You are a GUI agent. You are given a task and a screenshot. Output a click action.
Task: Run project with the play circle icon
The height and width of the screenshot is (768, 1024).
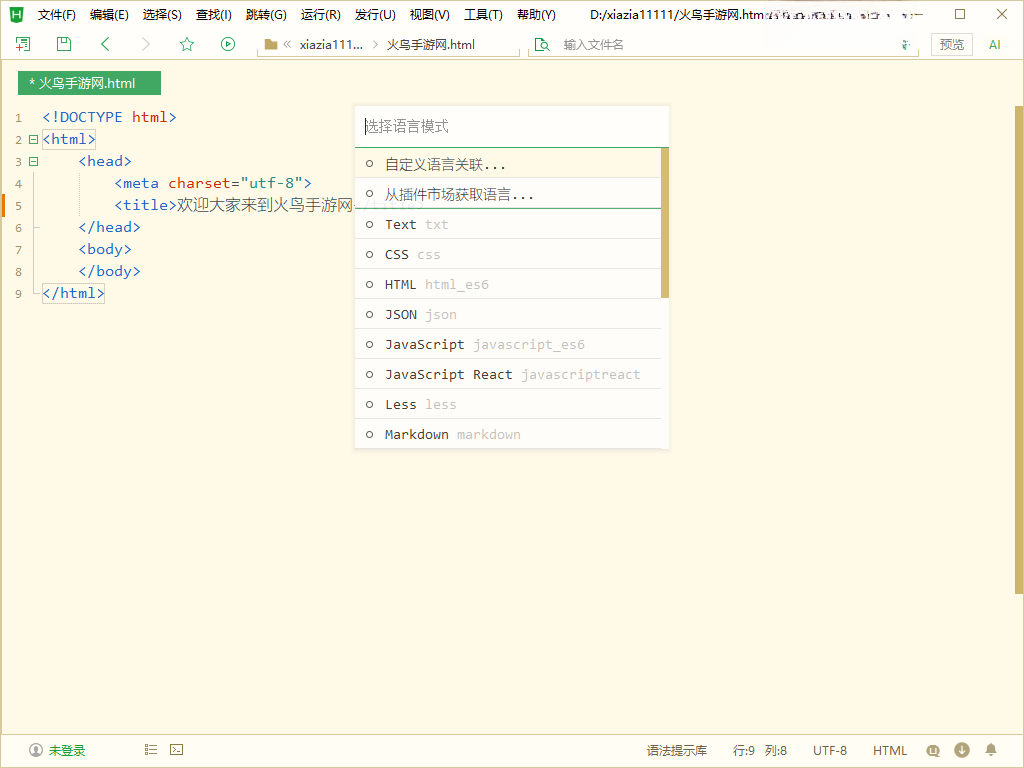[x=227, y=44]
